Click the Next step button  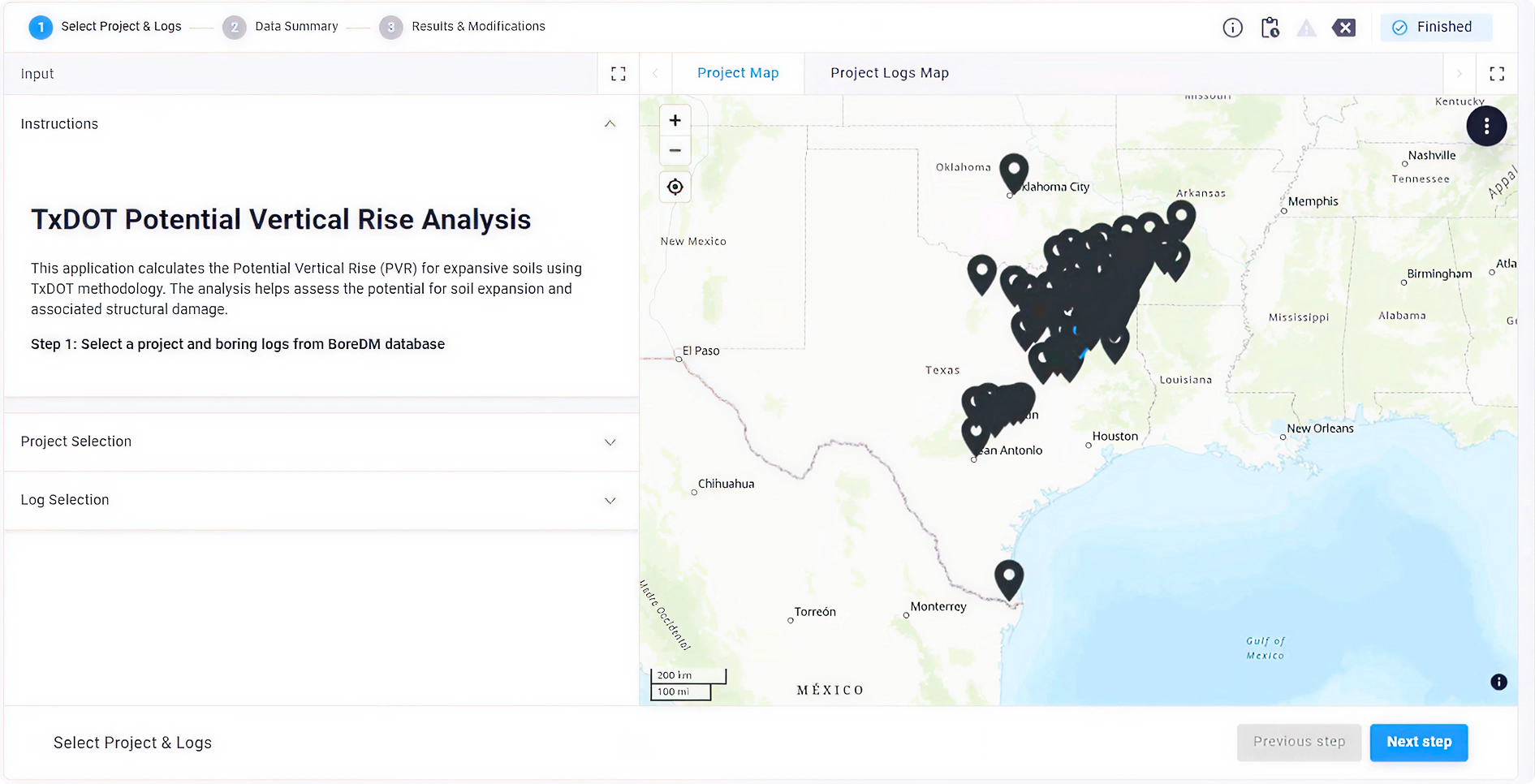pyautogui.click(x=1418, y=742)
